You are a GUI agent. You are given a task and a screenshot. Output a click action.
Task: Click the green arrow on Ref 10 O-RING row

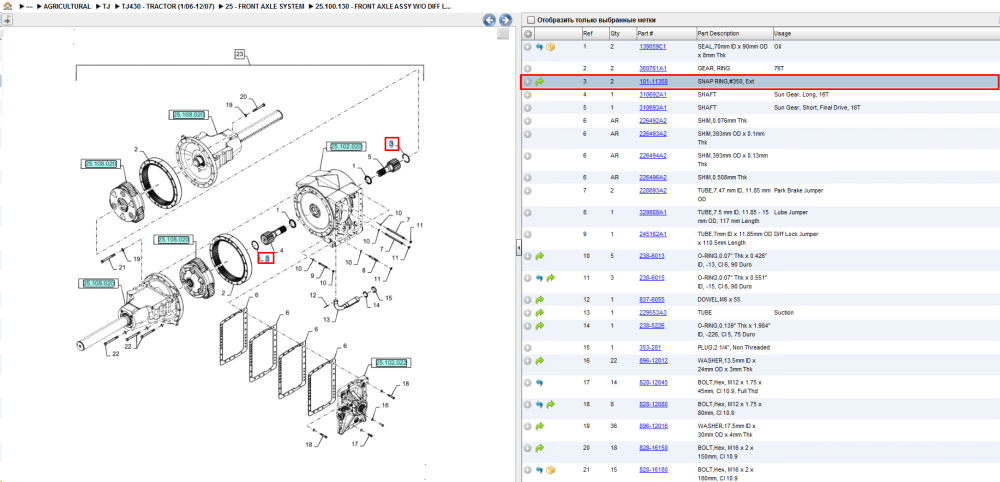pyautogui.click(x=540, y=256)
